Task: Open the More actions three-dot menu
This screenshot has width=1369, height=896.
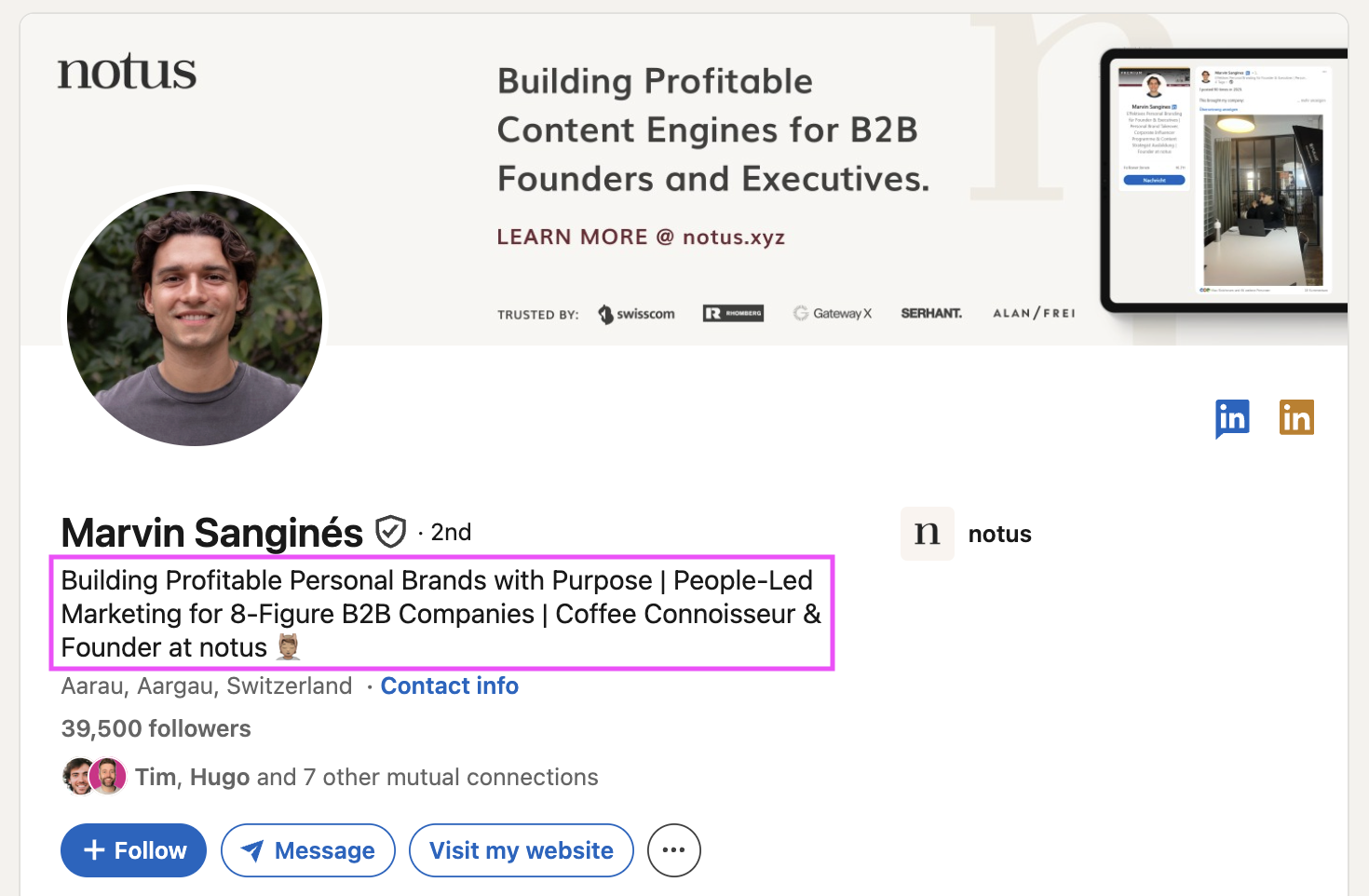Action: click(x=673, y=850)
